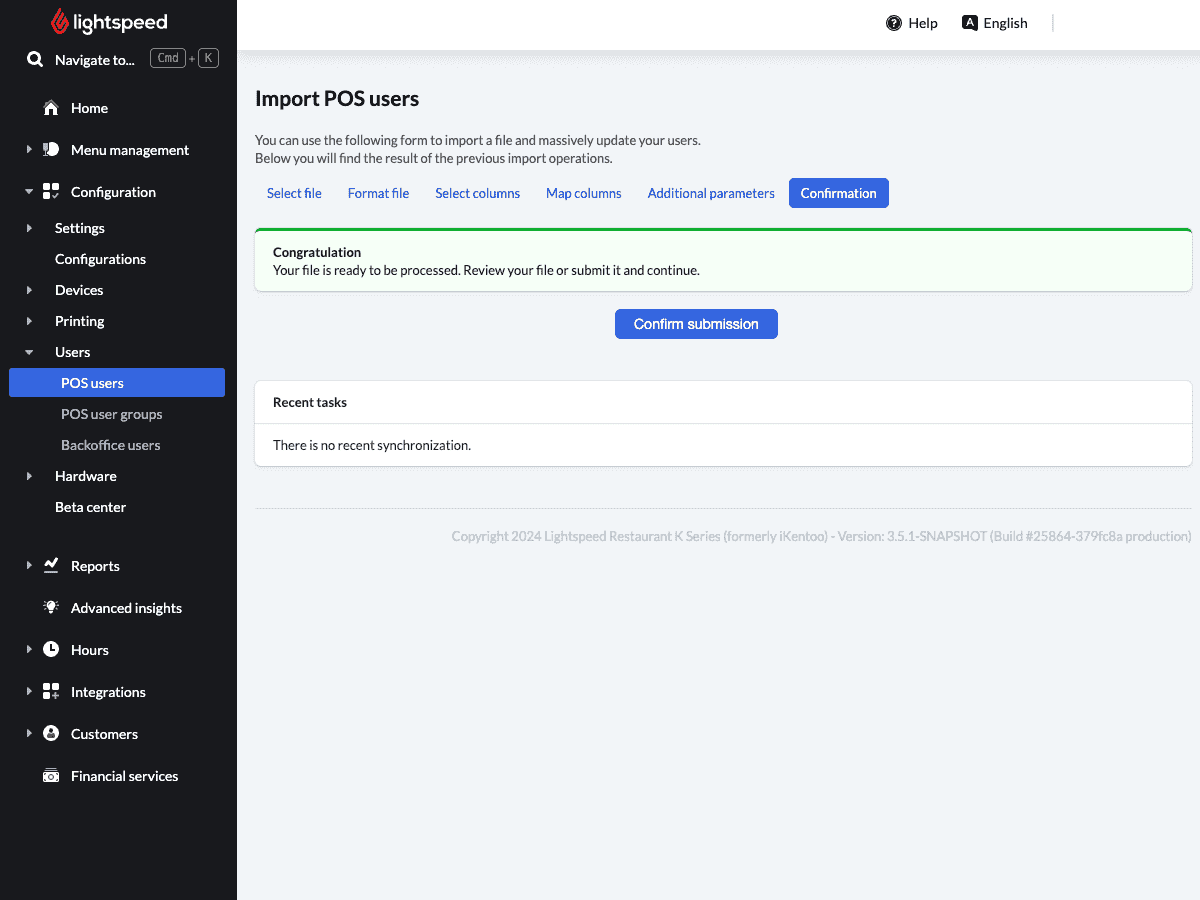Switch to the Map columns step

pyautogui.click(x=584, y=193)
